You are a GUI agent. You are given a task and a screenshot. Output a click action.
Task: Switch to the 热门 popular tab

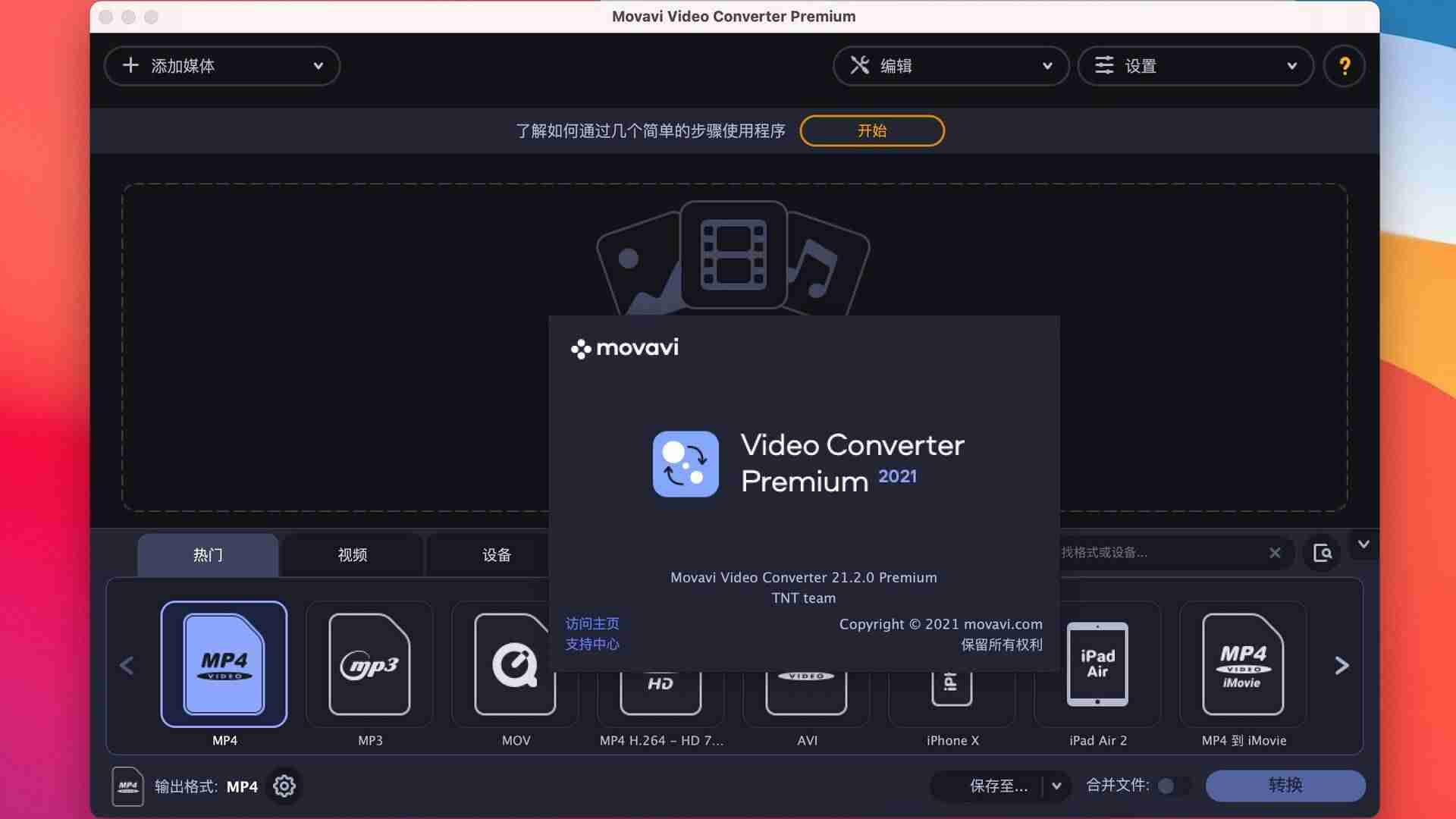[208, 555]
